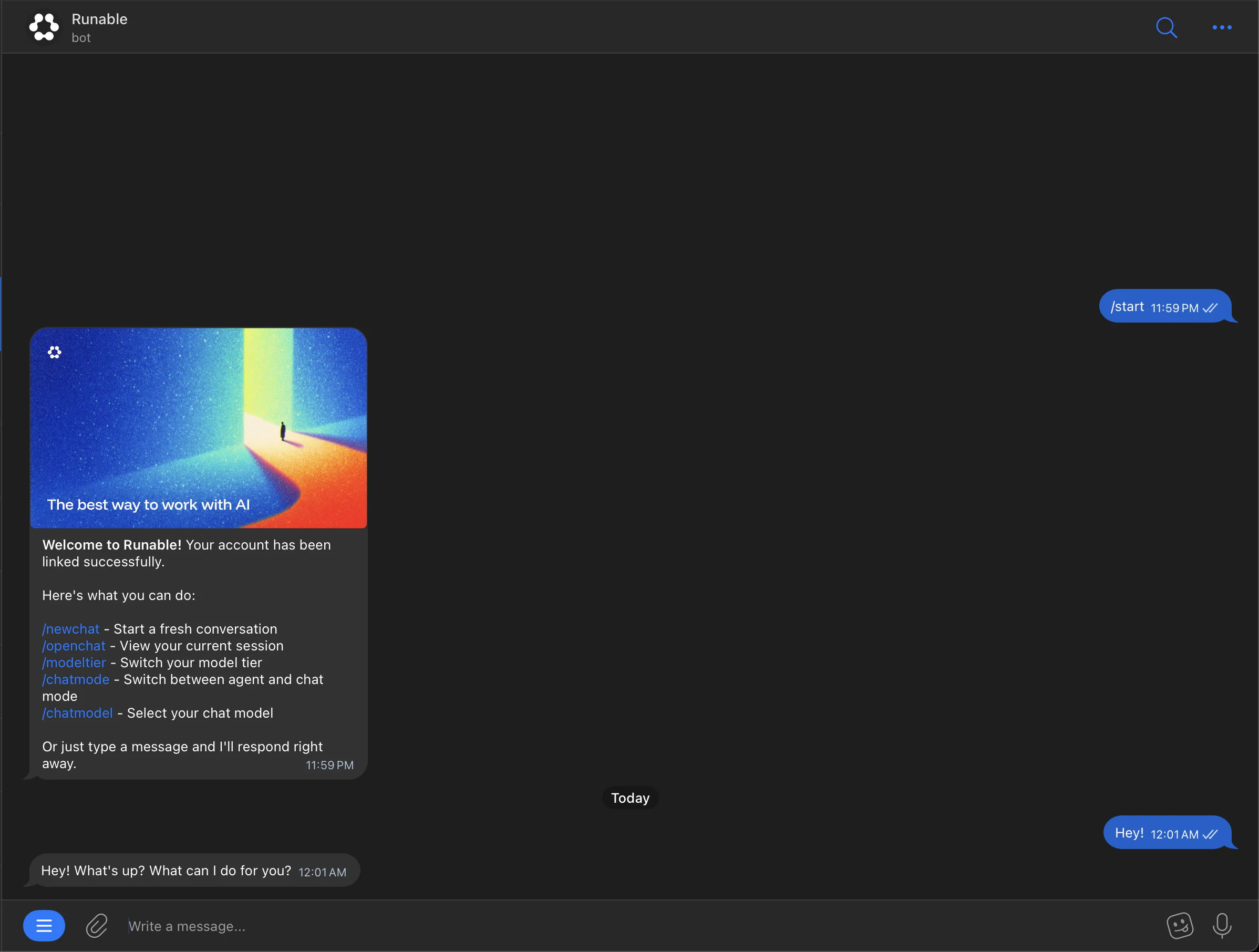This screenshot has width=1259, height=952.
Task: Click the /chatmode command link
Action: 76,679
